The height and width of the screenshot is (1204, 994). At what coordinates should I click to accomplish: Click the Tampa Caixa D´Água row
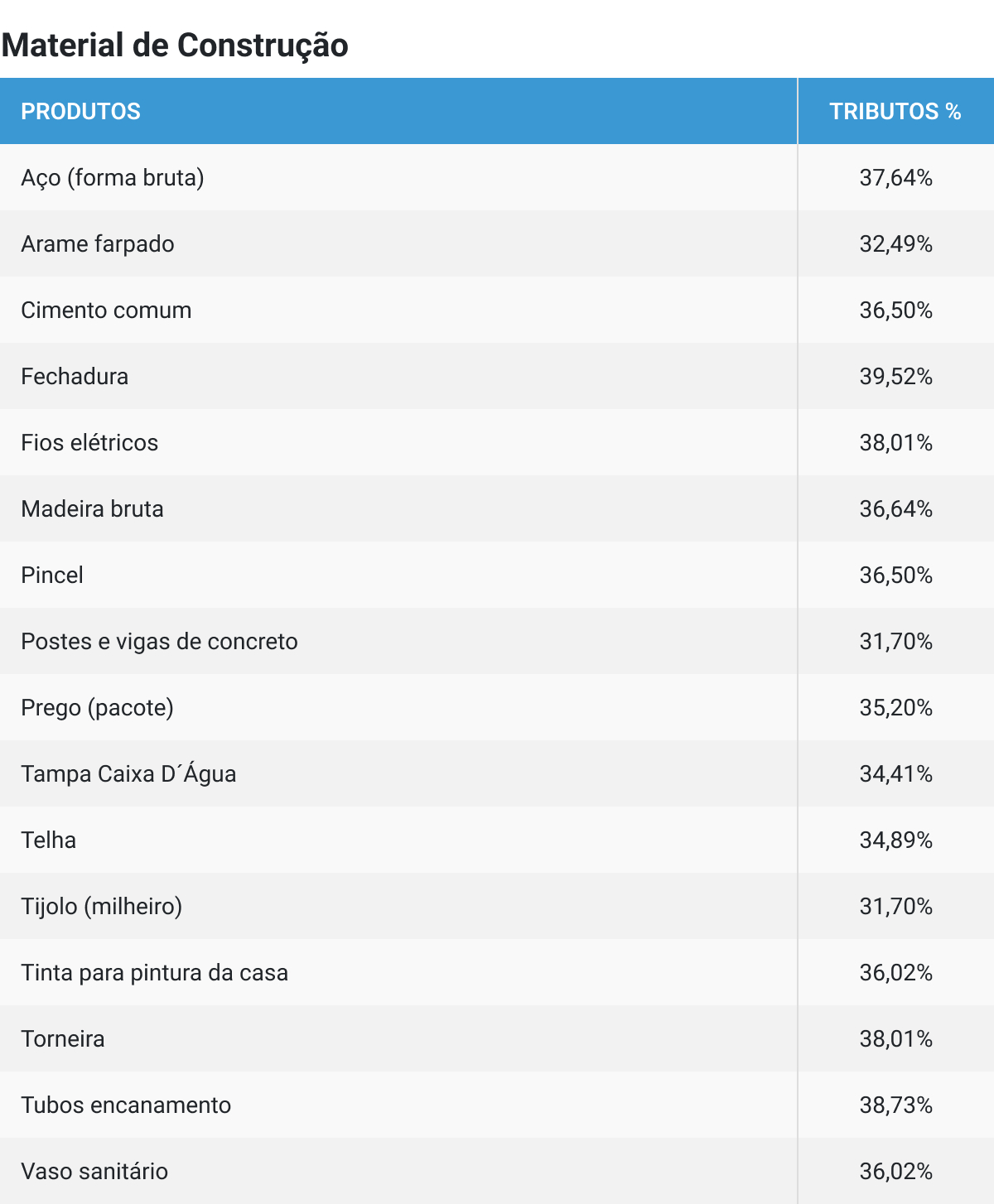pos(128,774)
